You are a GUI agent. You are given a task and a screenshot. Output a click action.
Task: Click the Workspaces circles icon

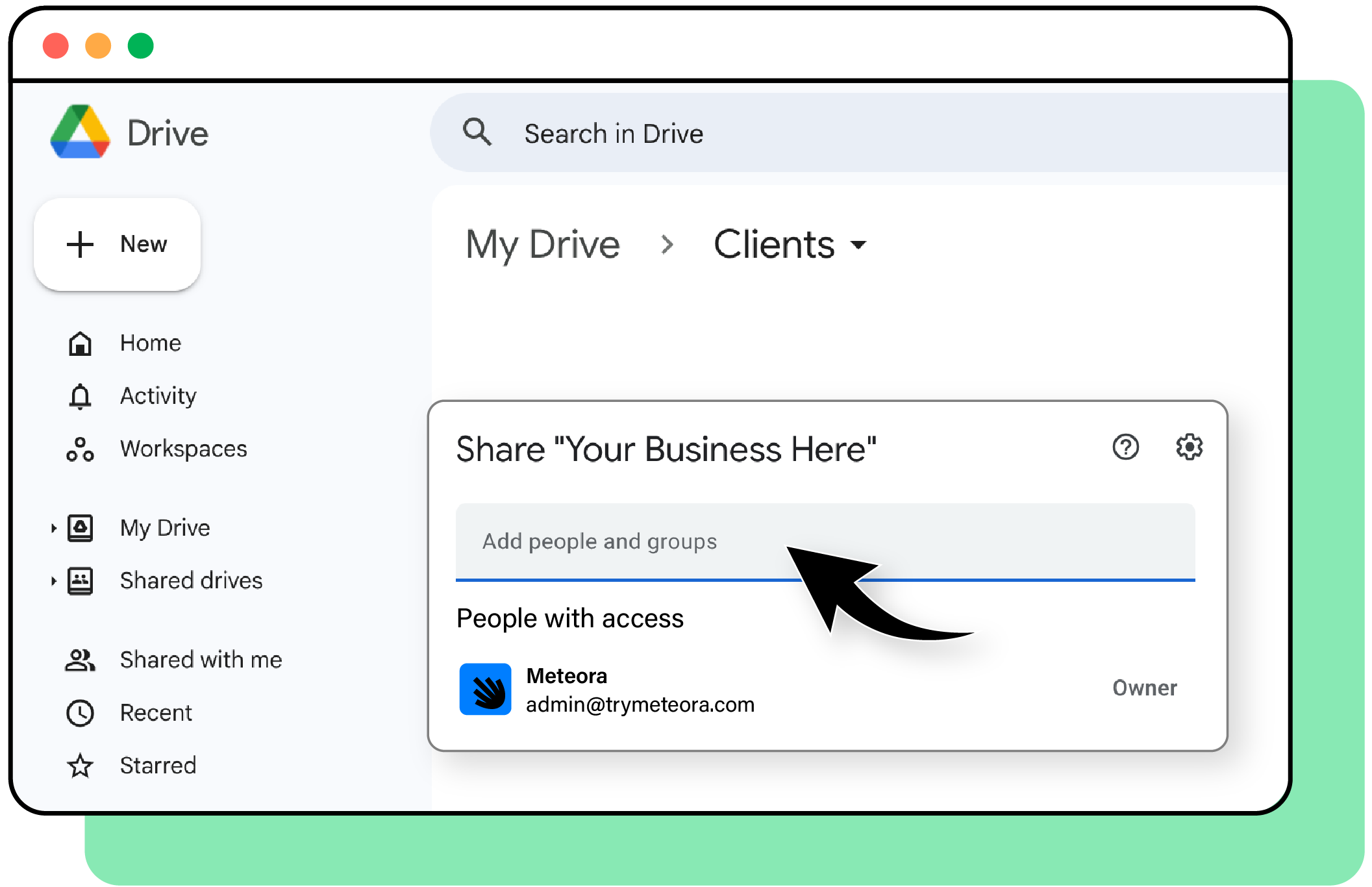(x=80, y=449)
